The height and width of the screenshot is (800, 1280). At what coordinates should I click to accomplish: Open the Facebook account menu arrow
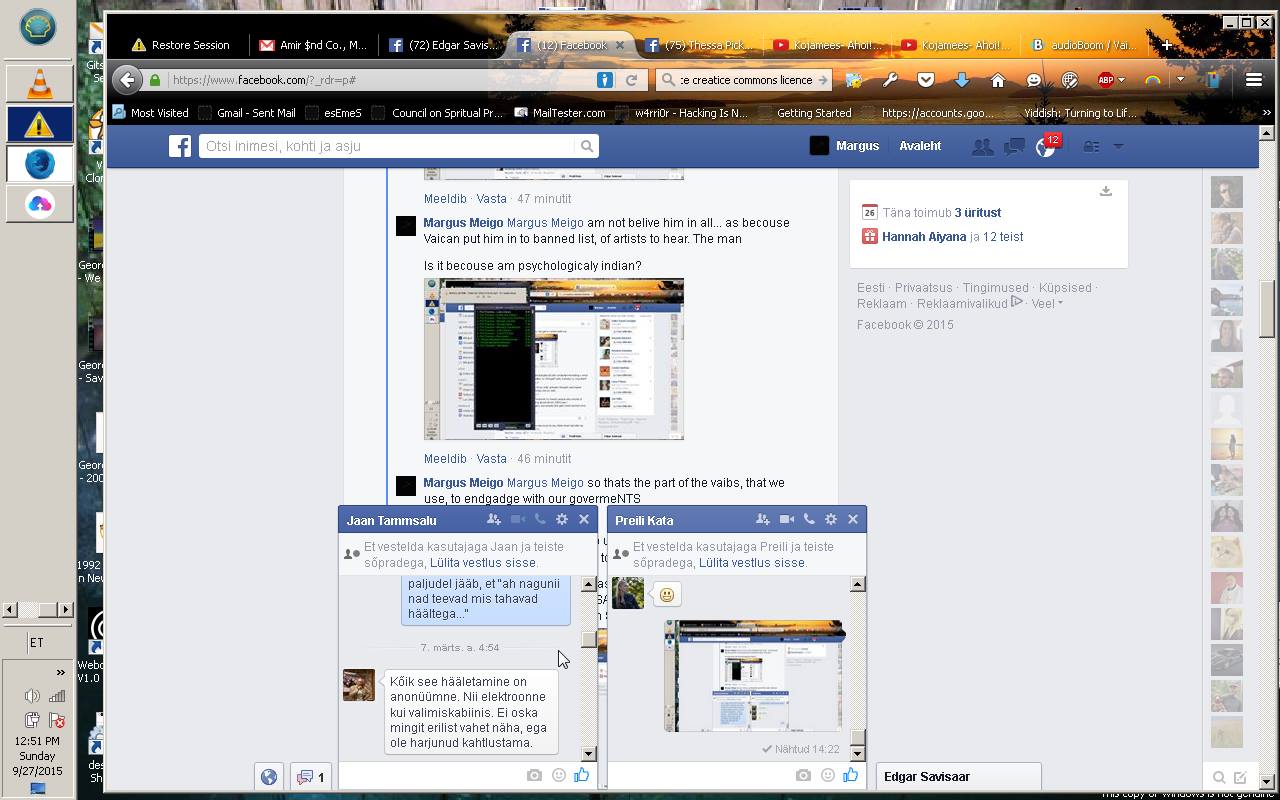point(1118,147)
